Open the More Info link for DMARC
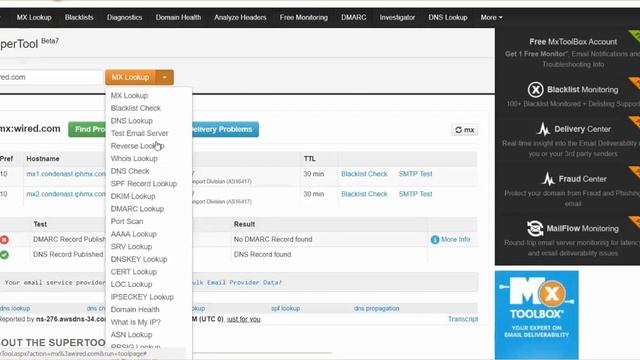Screen dimensions: 640x360 pos(455,240)
